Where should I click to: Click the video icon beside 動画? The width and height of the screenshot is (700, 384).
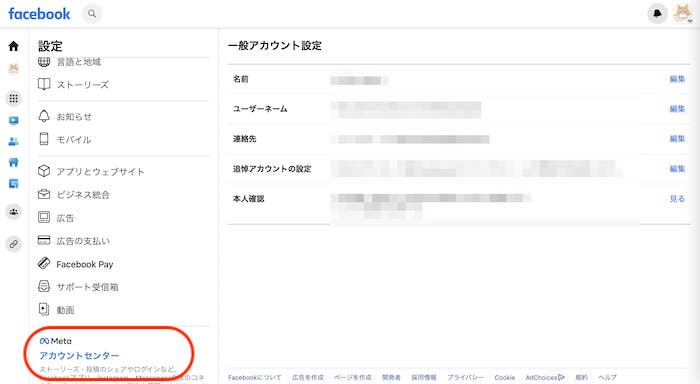pyautogui.click(x=44, y=309)
